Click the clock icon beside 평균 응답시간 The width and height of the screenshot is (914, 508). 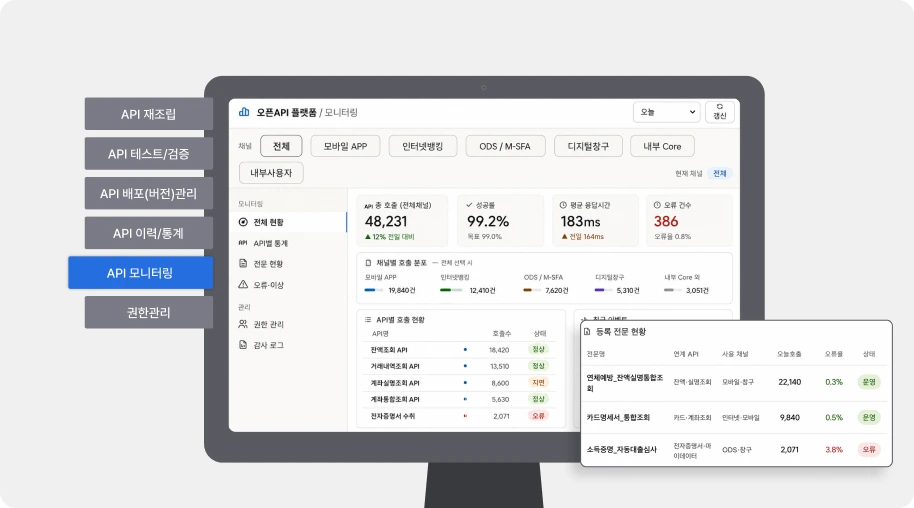(563, 205)
